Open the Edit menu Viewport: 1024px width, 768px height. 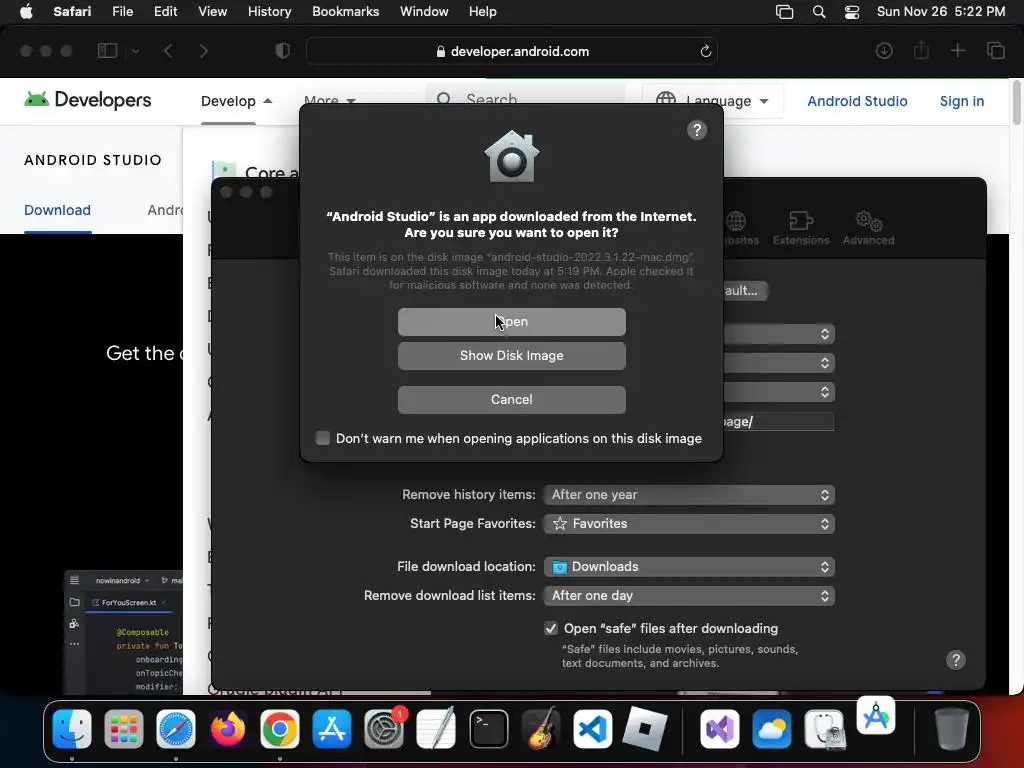point(165,12)
